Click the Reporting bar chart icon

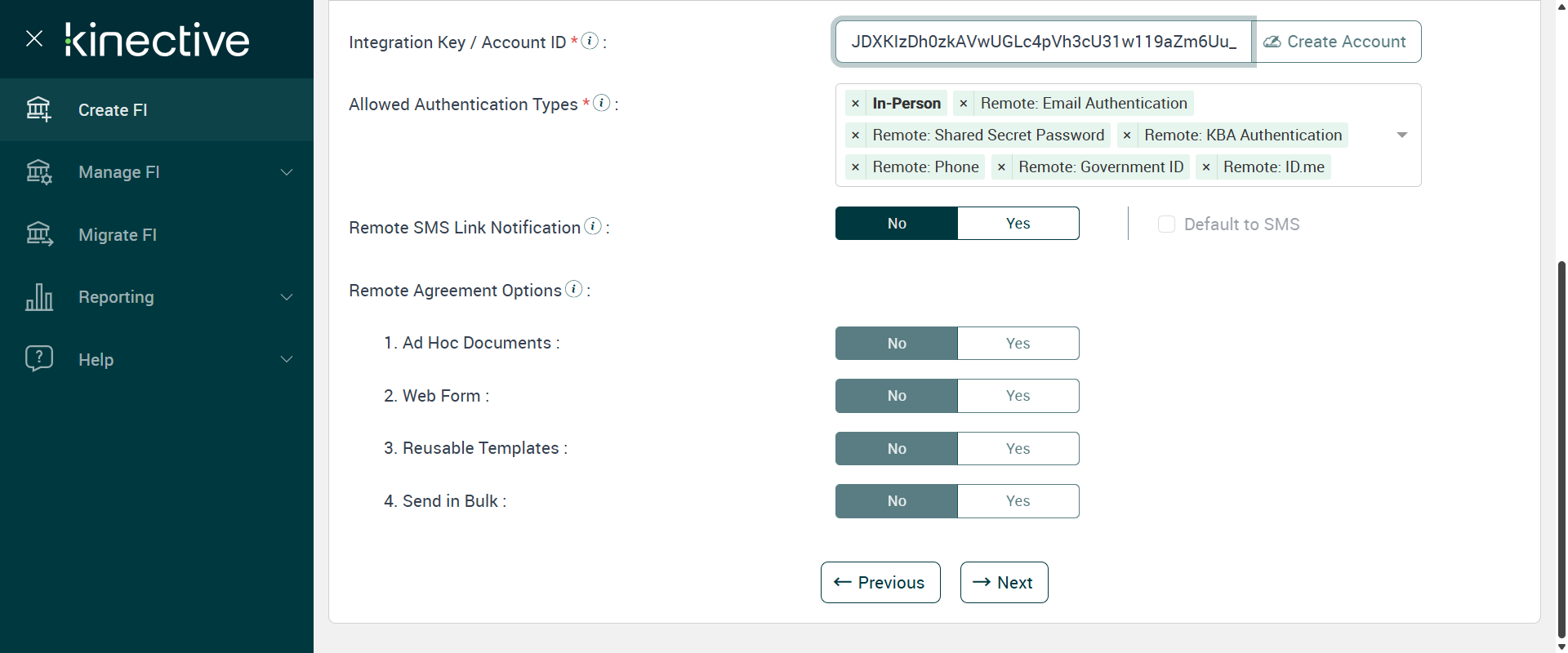38,297
